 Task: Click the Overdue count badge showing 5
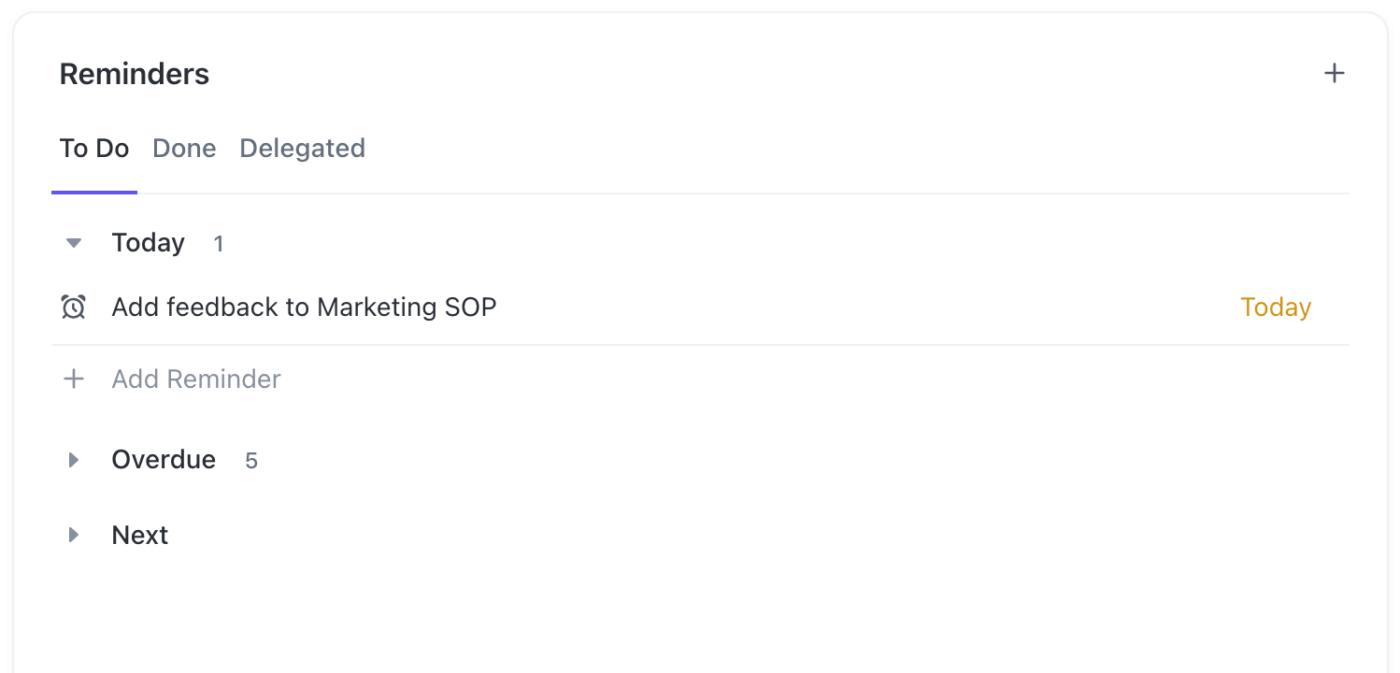coord(250,460)
